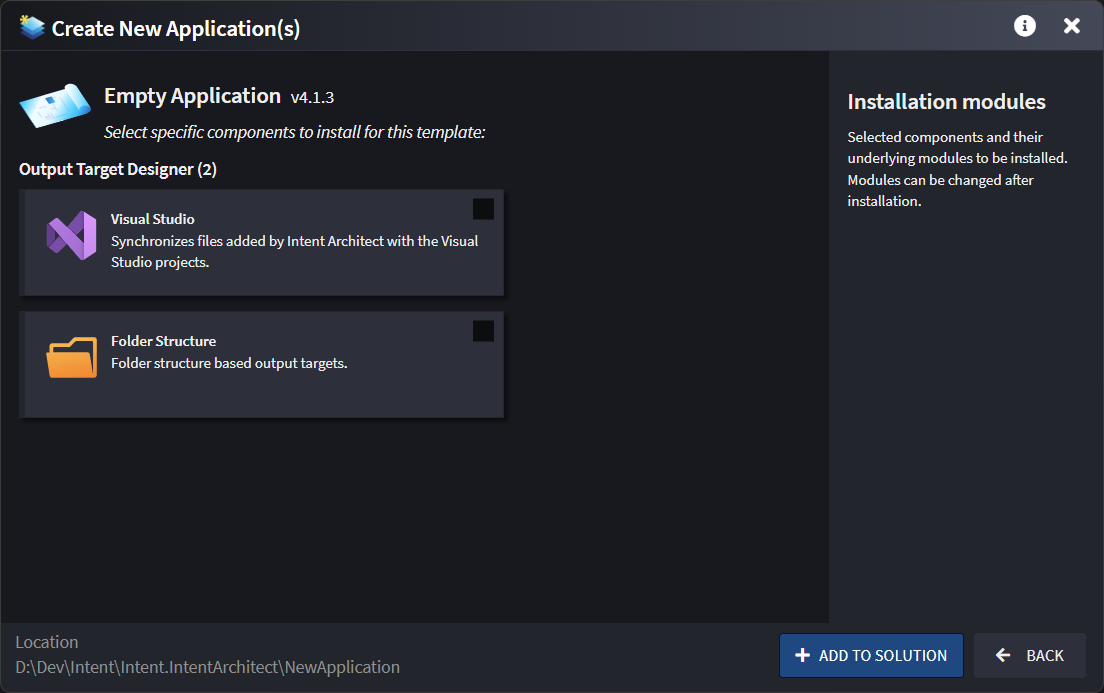Viewport: 1104px width, 693px height.
Task: Click the Folder Structure card title
Action: point(163,341)
